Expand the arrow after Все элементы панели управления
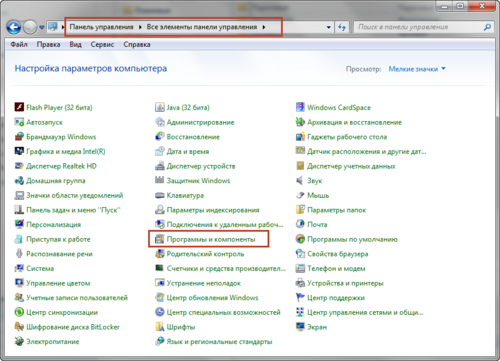Screen dimensions: 500x361 click(x=264, y=27)
